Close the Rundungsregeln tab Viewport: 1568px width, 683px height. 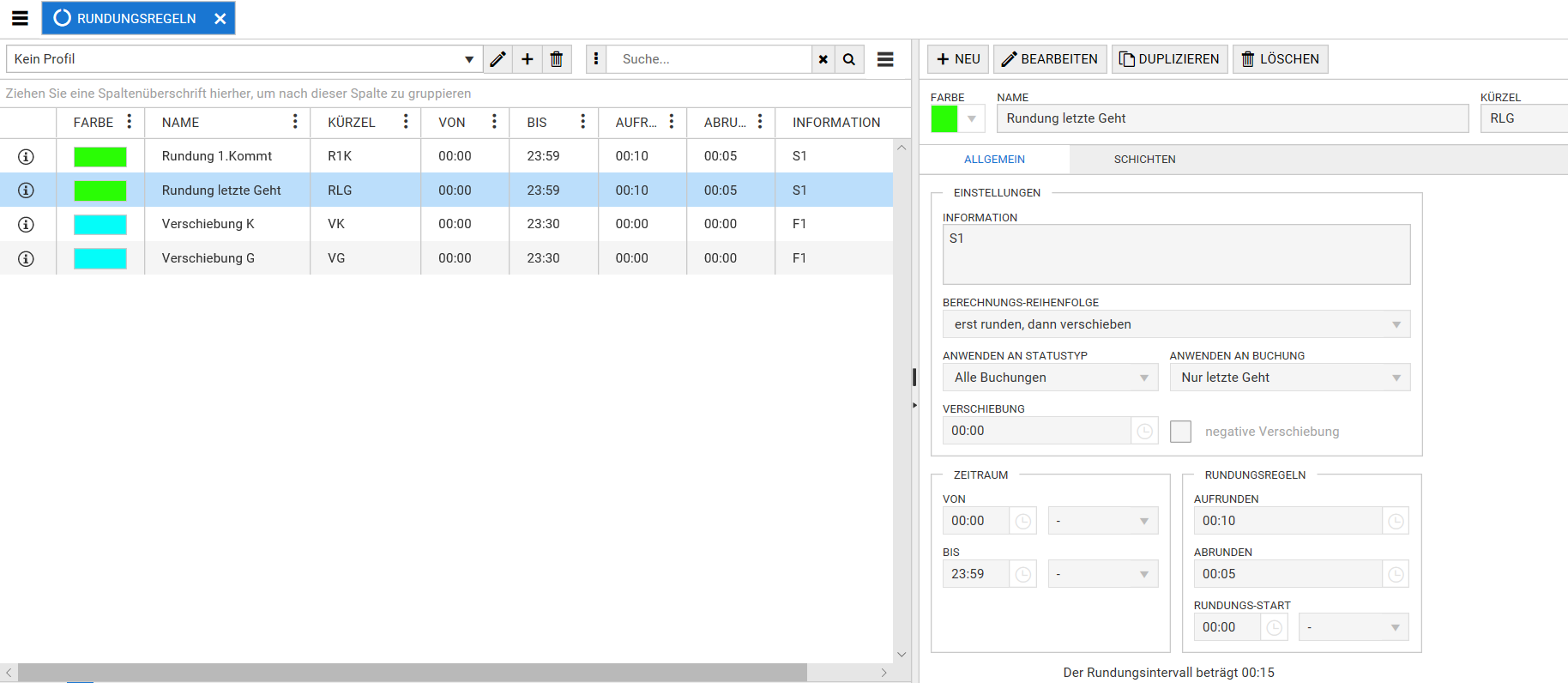coord(220,19)
